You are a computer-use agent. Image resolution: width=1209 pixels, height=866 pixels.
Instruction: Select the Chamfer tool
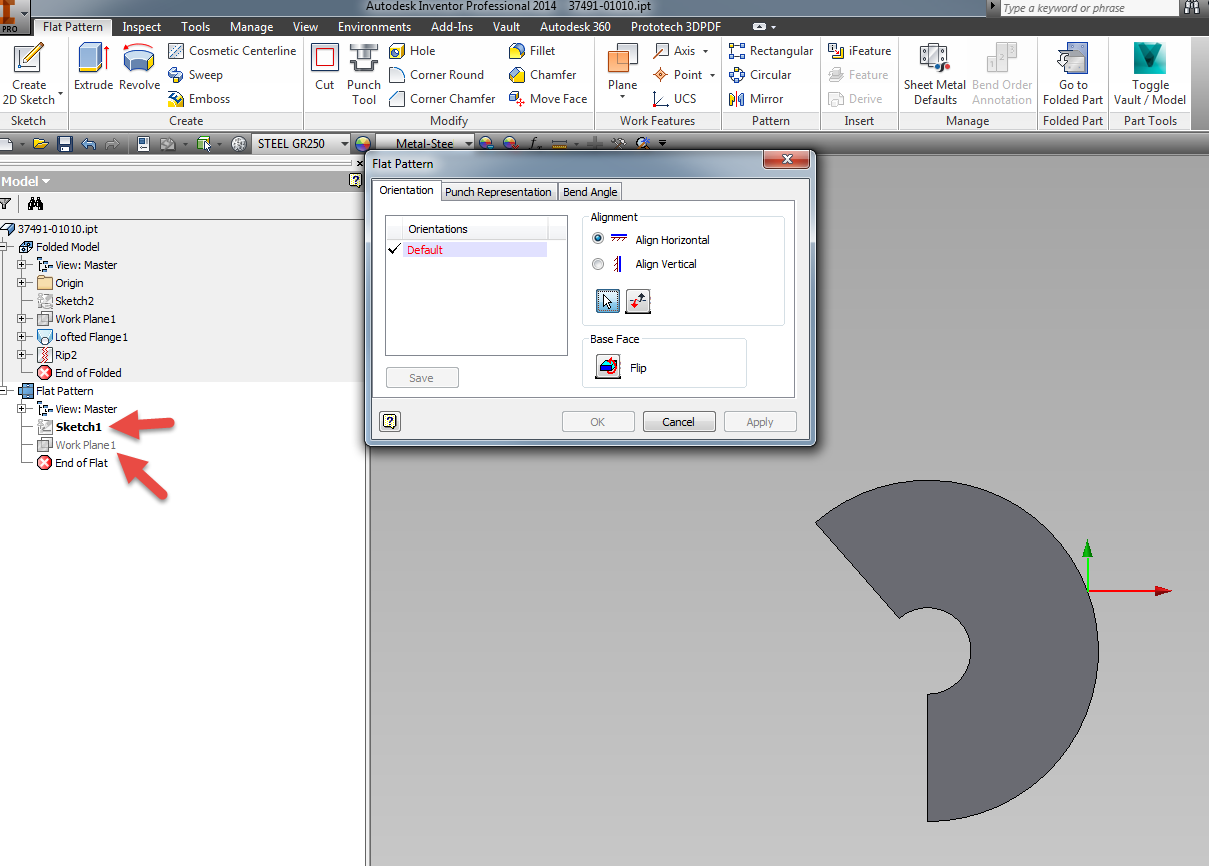pos(543,74)
